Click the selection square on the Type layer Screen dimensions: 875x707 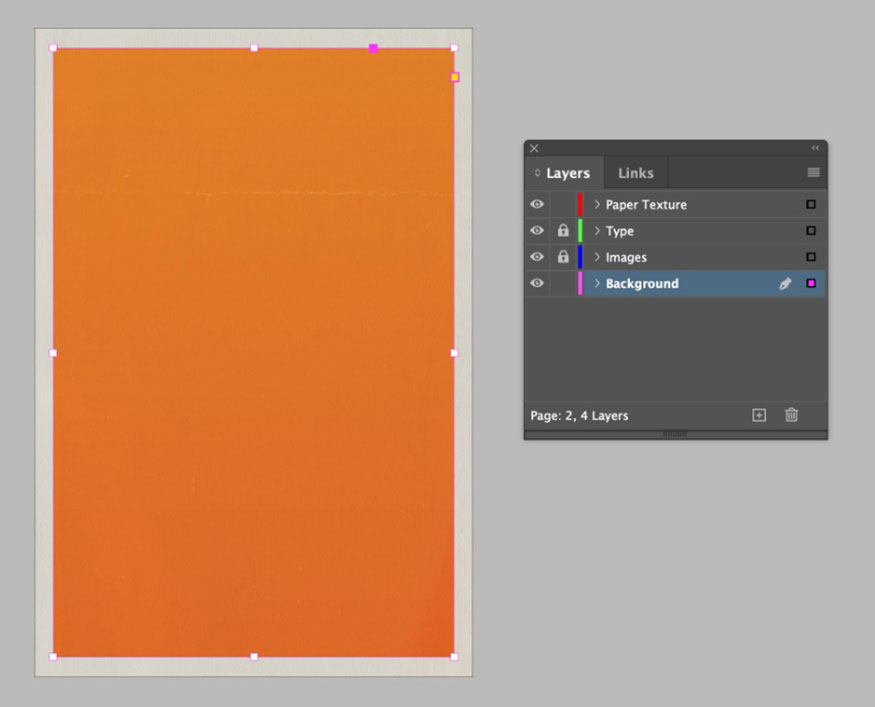coord(811,230)
